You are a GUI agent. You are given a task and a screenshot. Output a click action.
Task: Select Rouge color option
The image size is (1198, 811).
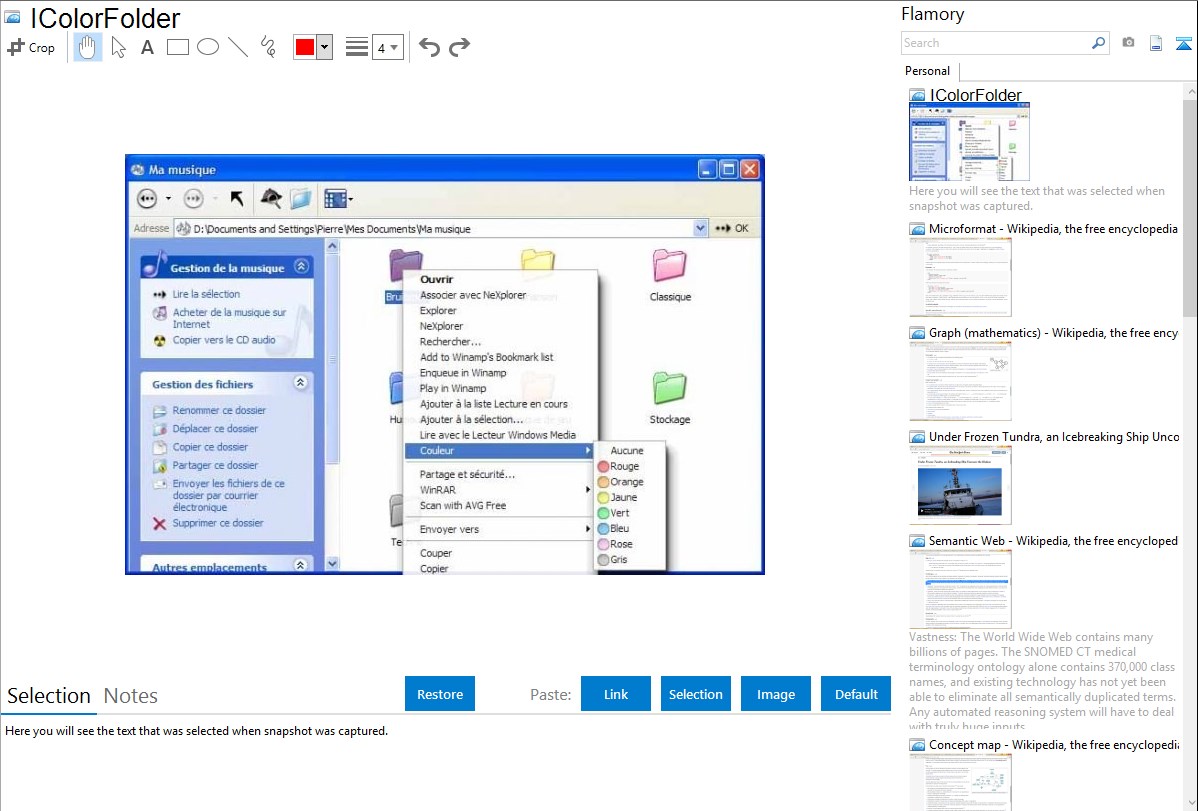click(x=630, y=466)
